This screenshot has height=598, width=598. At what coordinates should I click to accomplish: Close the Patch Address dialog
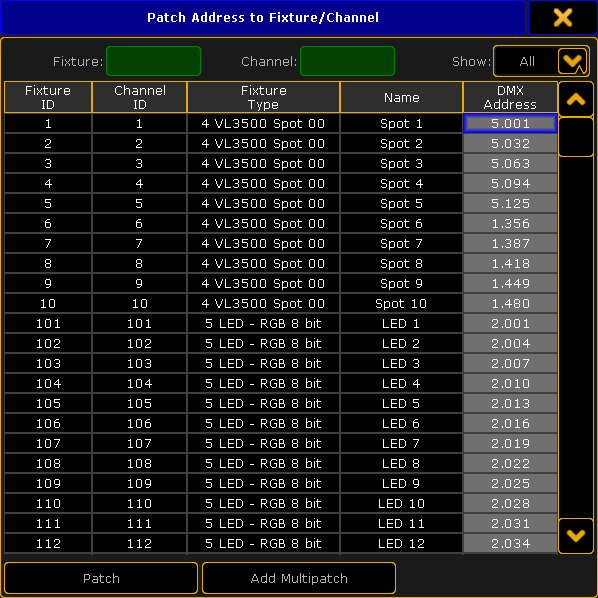click(563, 18)
